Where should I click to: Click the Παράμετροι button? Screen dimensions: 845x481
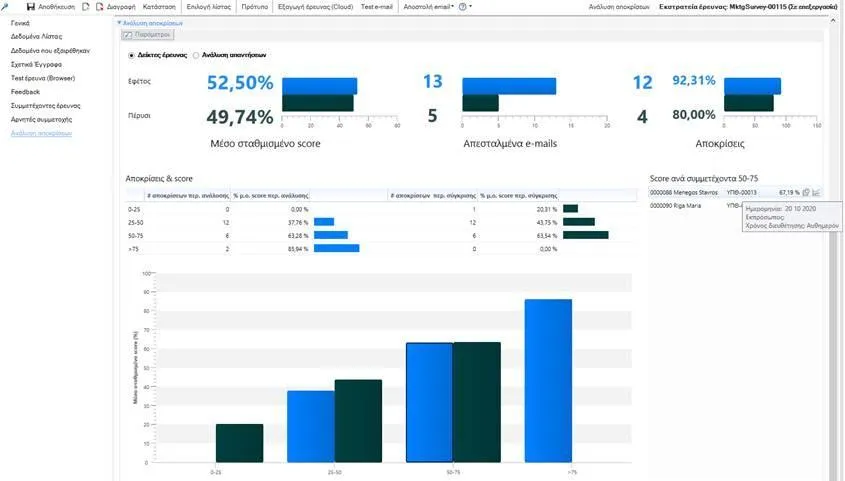click(x=148, y=34)
